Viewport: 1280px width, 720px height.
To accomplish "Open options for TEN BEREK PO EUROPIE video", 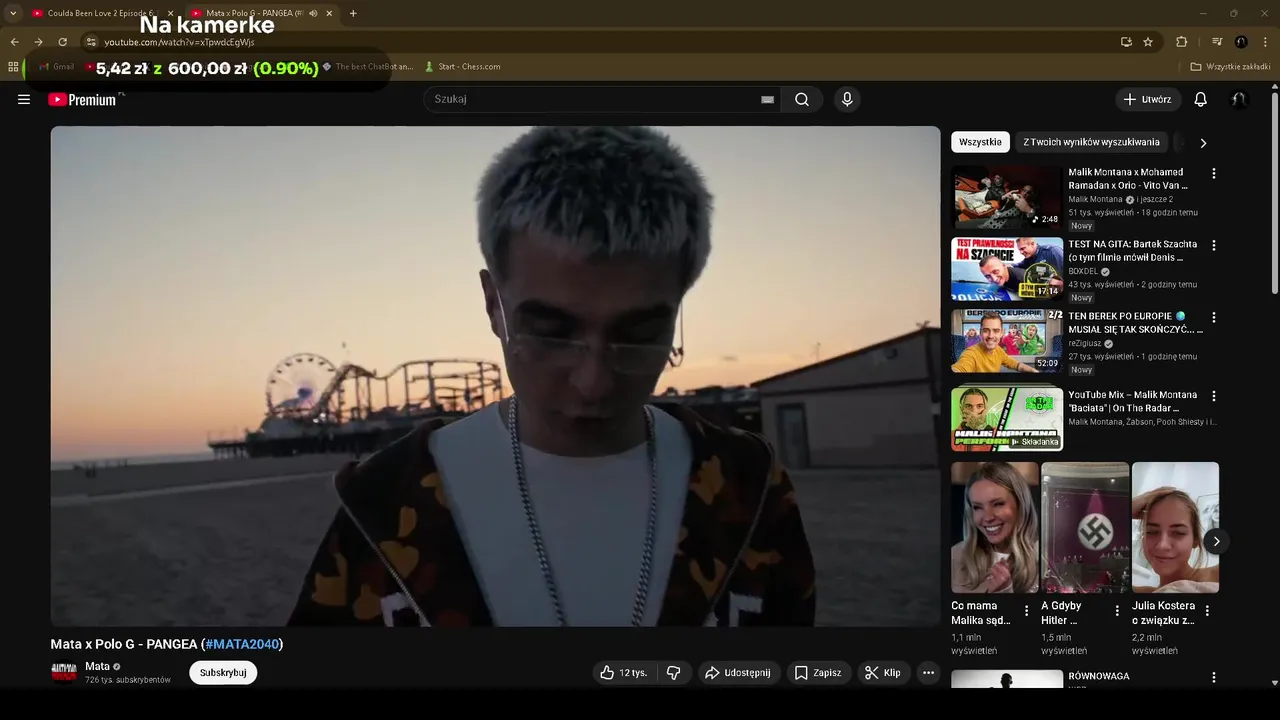I will pos(1214,317).
